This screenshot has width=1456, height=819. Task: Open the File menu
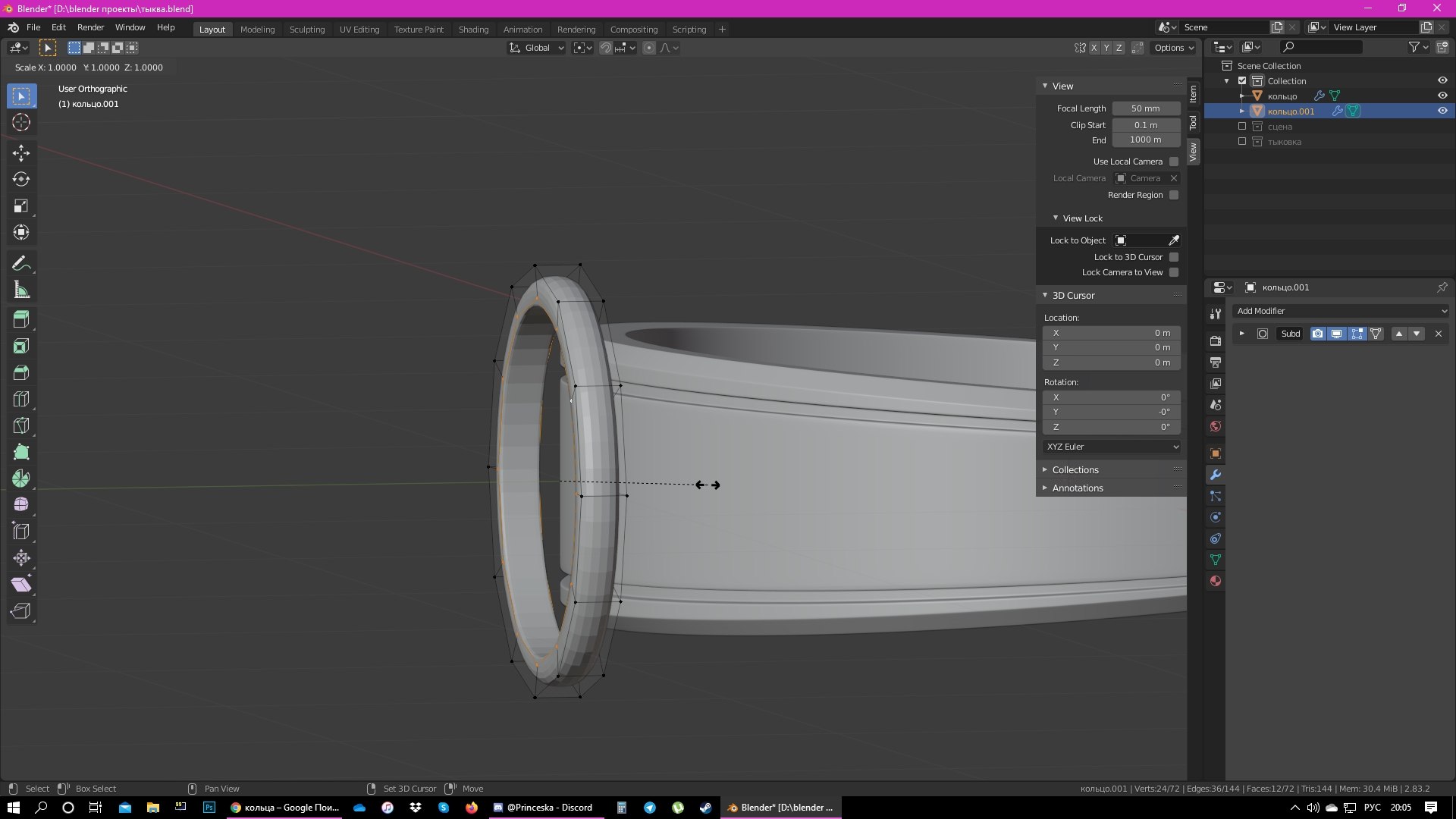33,27
